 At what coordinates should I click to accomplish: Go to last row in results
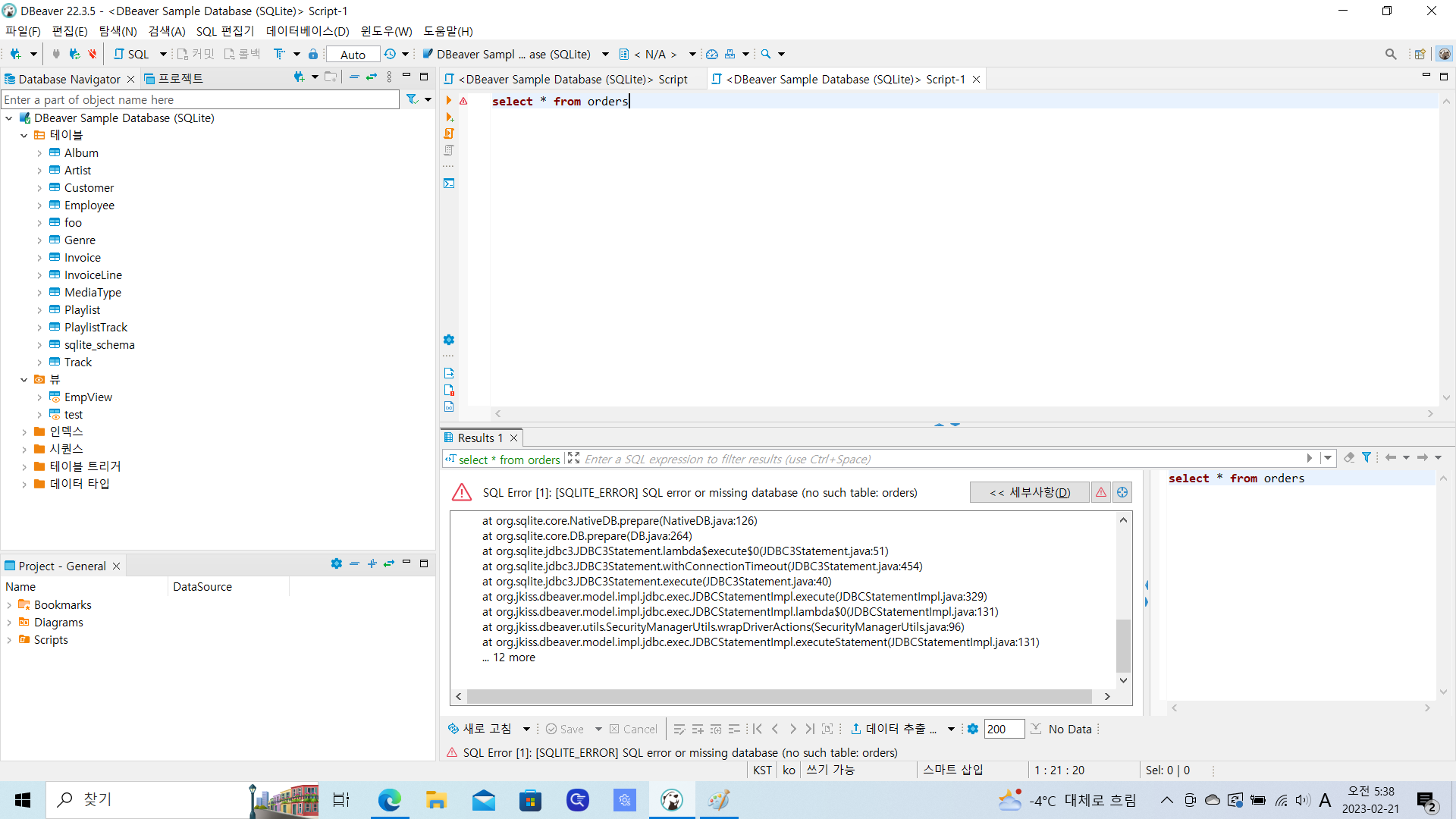click(810, 729)
